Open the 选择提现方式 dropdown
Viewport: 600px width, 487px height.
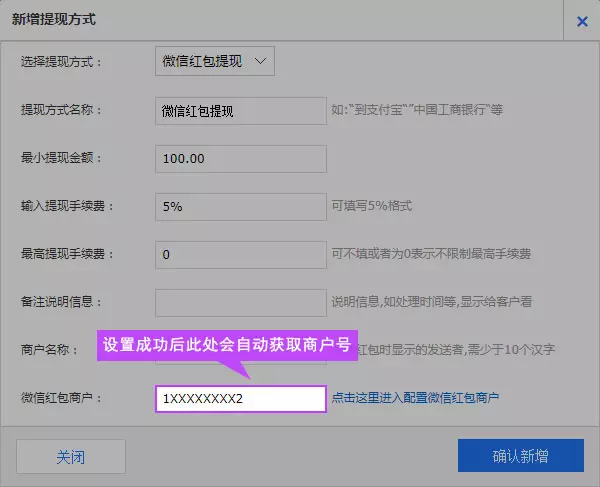(215, 61)
